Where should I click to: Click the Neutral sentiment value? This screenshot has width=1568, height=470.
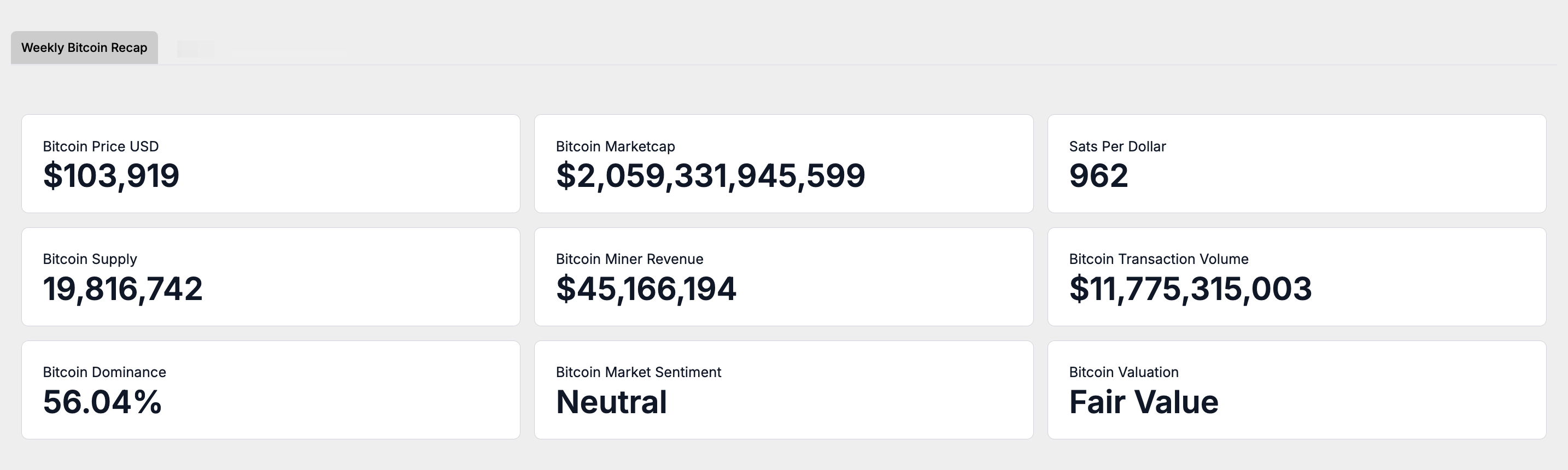click(611, 402)
